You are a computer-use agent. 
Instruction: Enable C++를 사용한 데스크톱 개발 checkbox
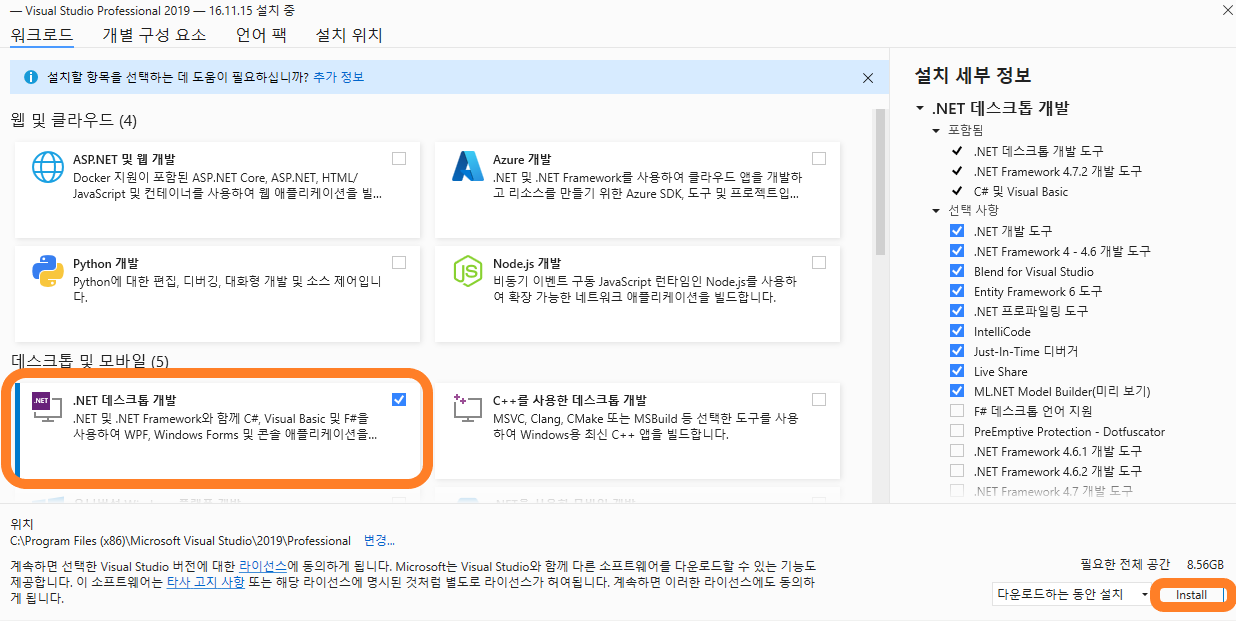820,399
